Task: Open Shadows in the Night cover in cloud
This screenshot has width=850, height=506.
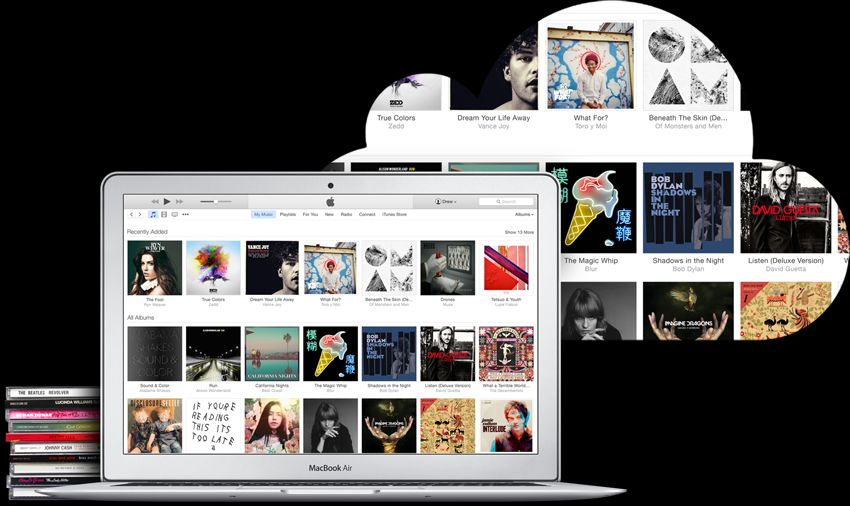Action: point(688,208)
